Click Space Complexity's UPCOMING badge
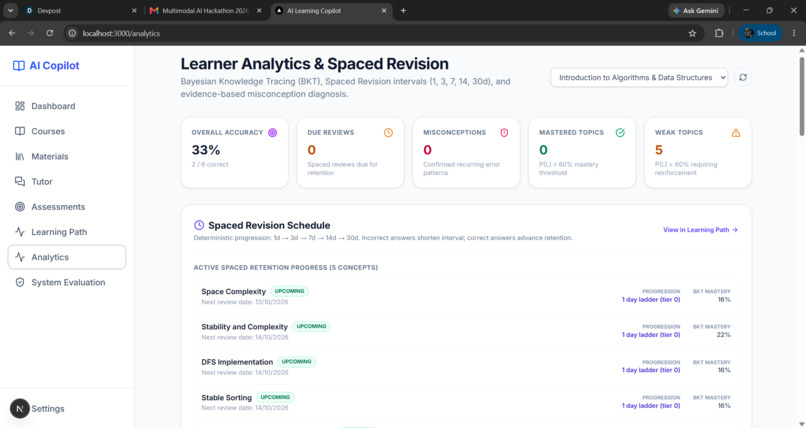Image resolution: width=806 pixels, height=428 pixels. (x=289, y=291)
